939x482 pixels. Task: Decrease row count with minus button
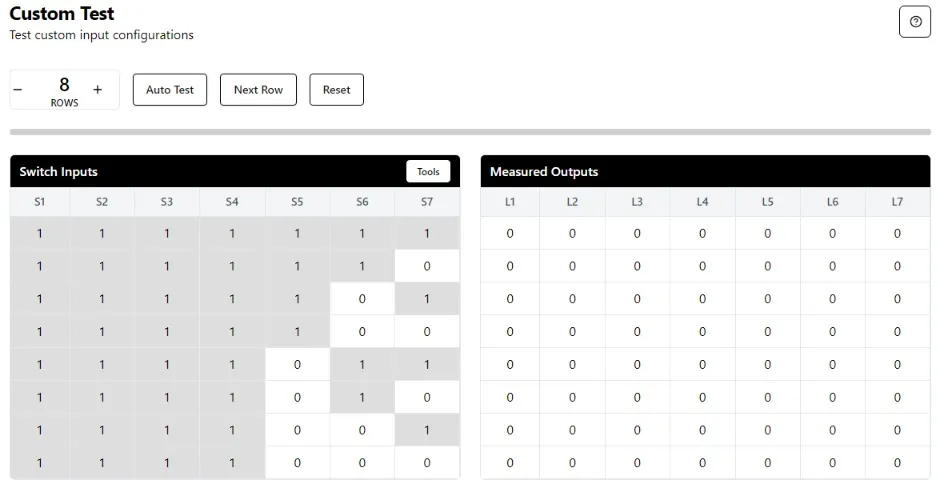[x=18, y=90]
